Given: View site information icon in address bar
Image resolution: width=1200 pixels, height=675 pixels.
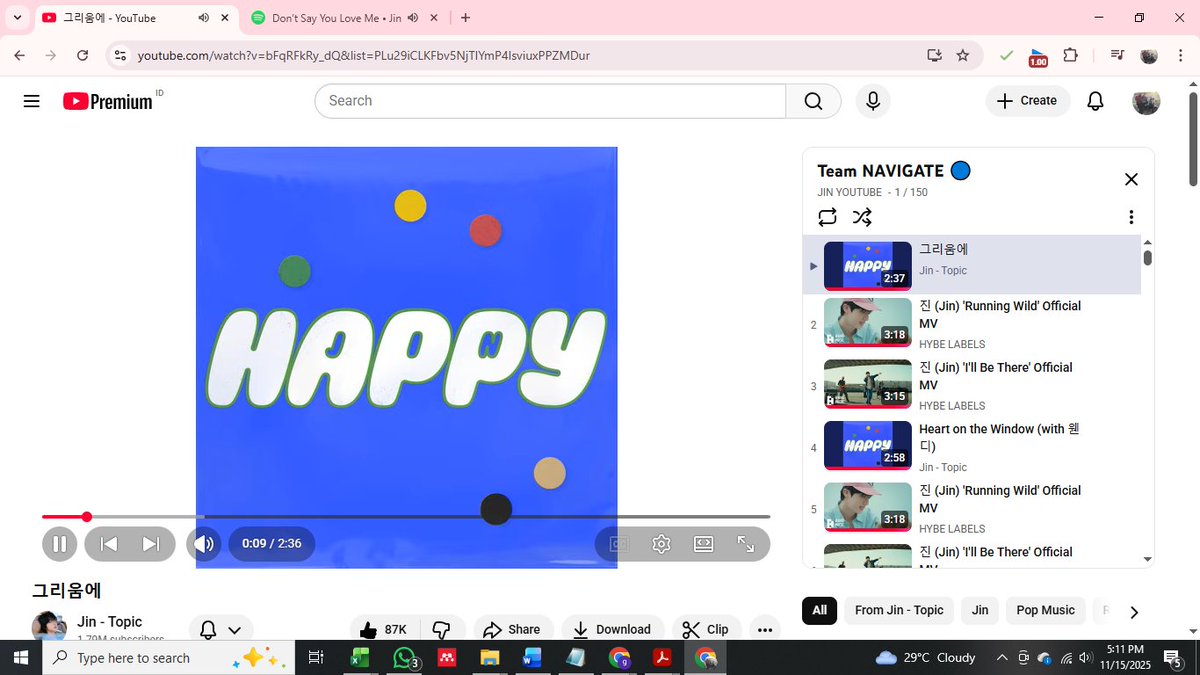Looking at the screenshot, I should 120,56.
